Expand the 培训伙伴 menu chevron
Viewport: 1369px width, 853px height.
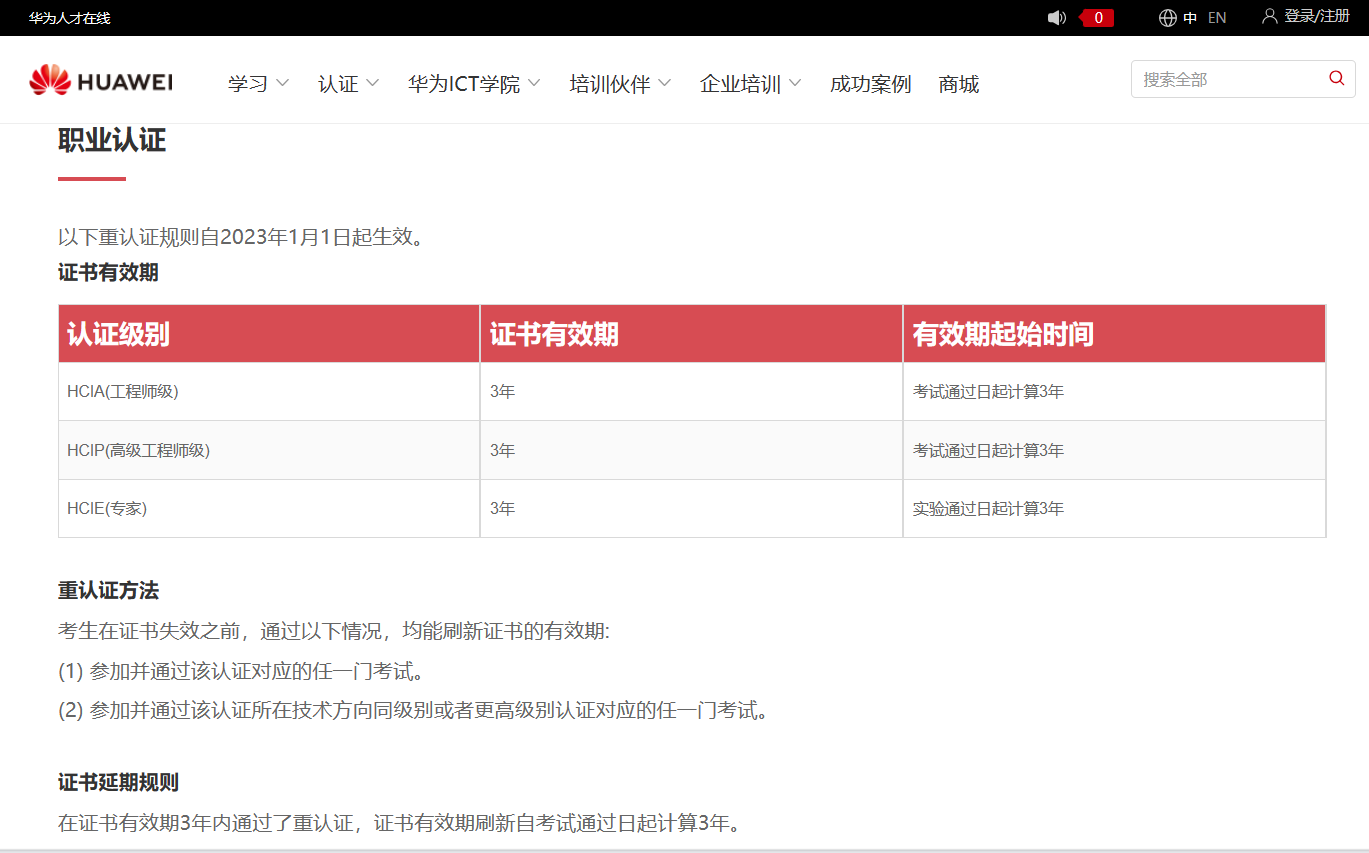(x=664, y=83)
